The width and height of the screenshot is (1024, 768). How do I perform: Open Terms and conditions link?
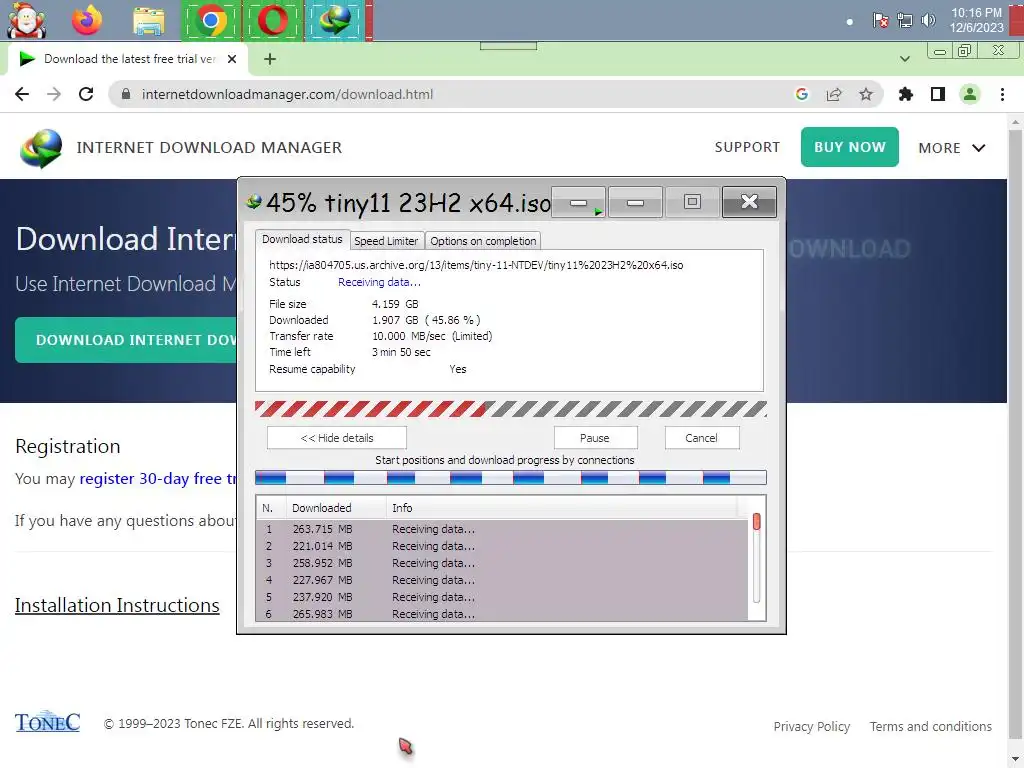(x=931, y=726)
